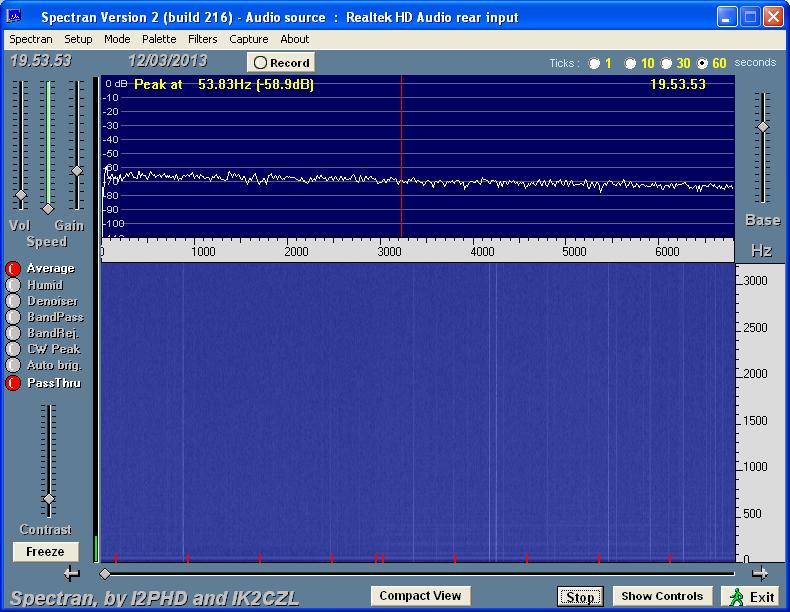Image resolution: width=790 pixels, height=612 pixels.
Task: Click the Contrast slider handle
Action: click(49, 499)
